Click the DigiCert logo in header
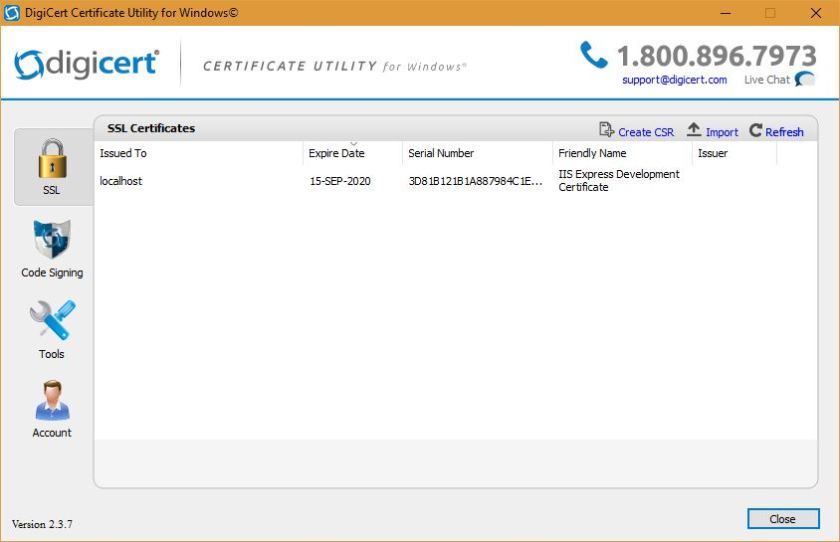 coord(87,64)
